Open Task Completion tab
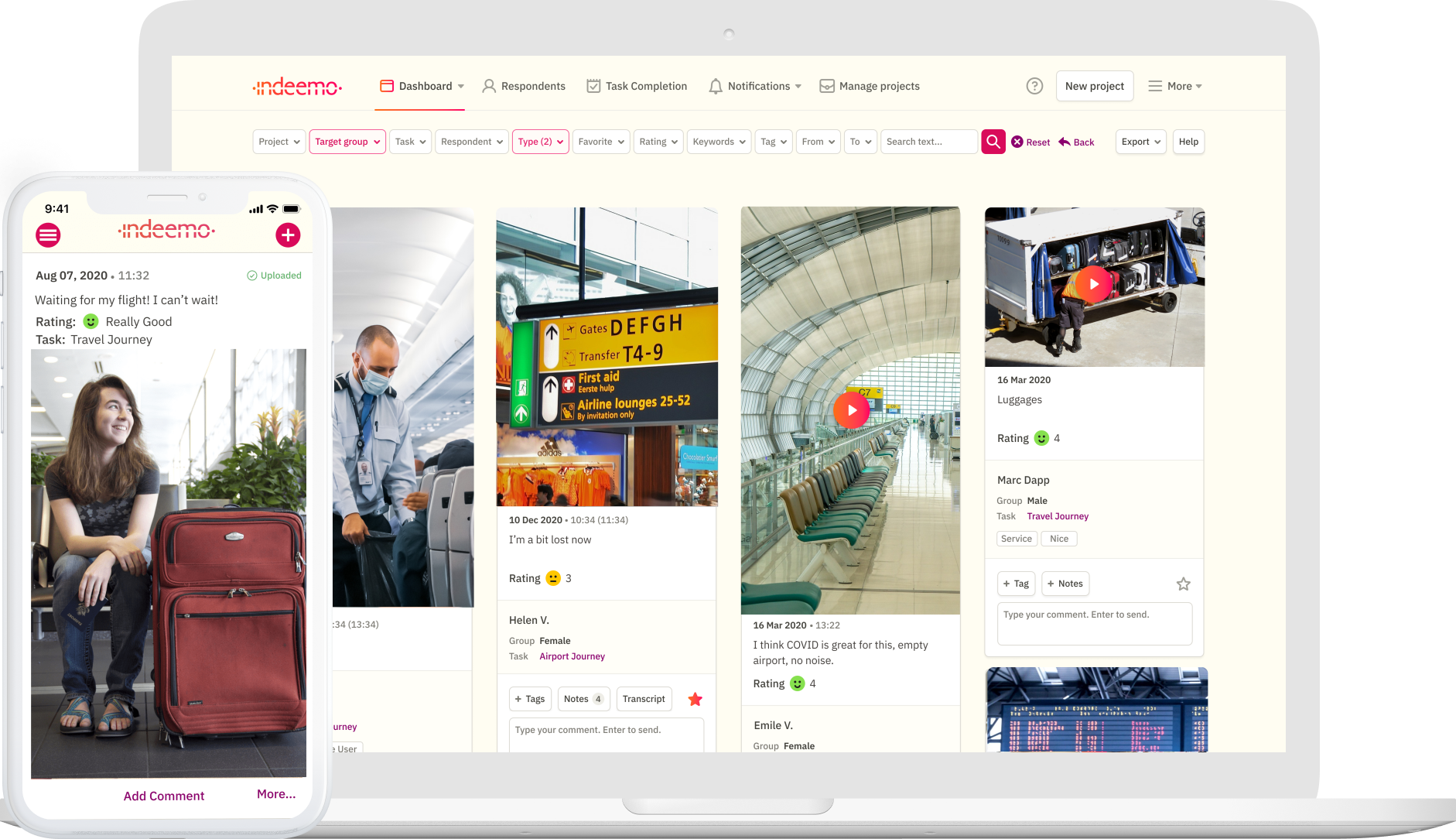Viewport: 1456px width, 839px height. (x=637, y=86)
